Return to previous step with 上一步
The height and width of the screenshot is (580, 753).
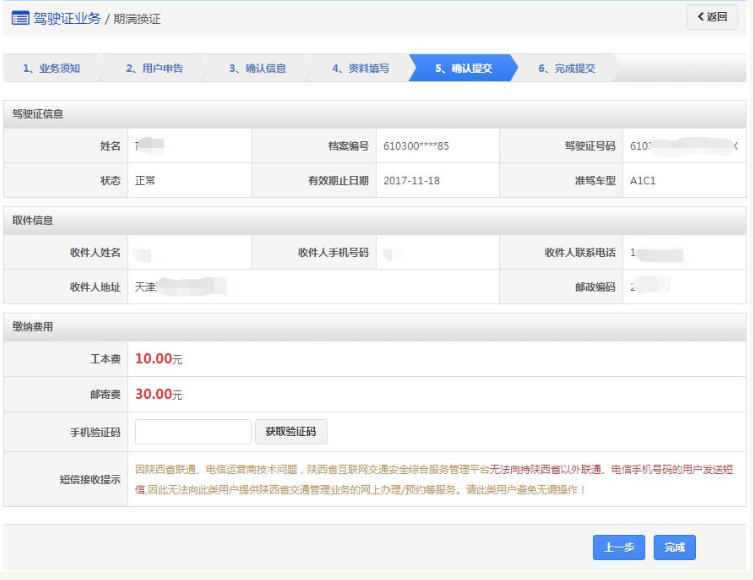click(619, 547)
